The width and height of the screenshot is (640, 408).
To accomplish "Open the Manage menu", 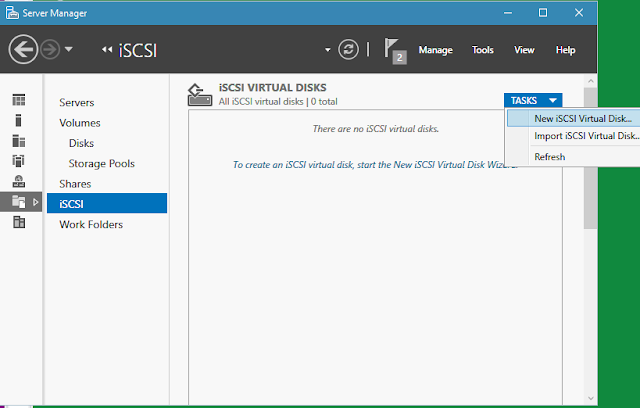I will pyautogui.click(x=435, y=50).
